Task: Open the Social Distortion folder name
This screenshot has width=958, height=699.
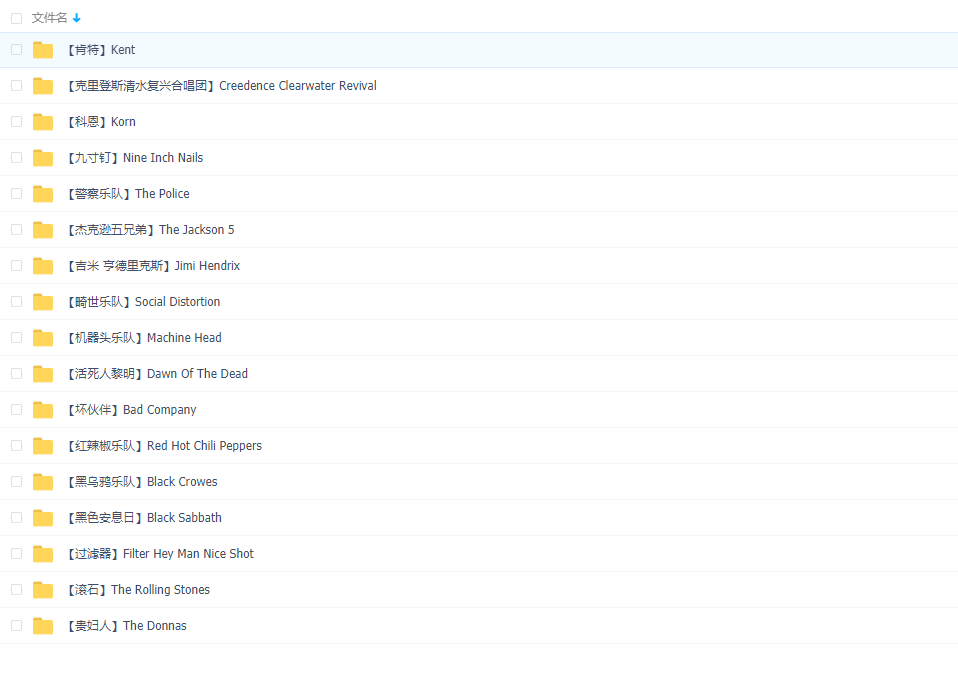Action: pyautogui.click(x=144, y=302)
